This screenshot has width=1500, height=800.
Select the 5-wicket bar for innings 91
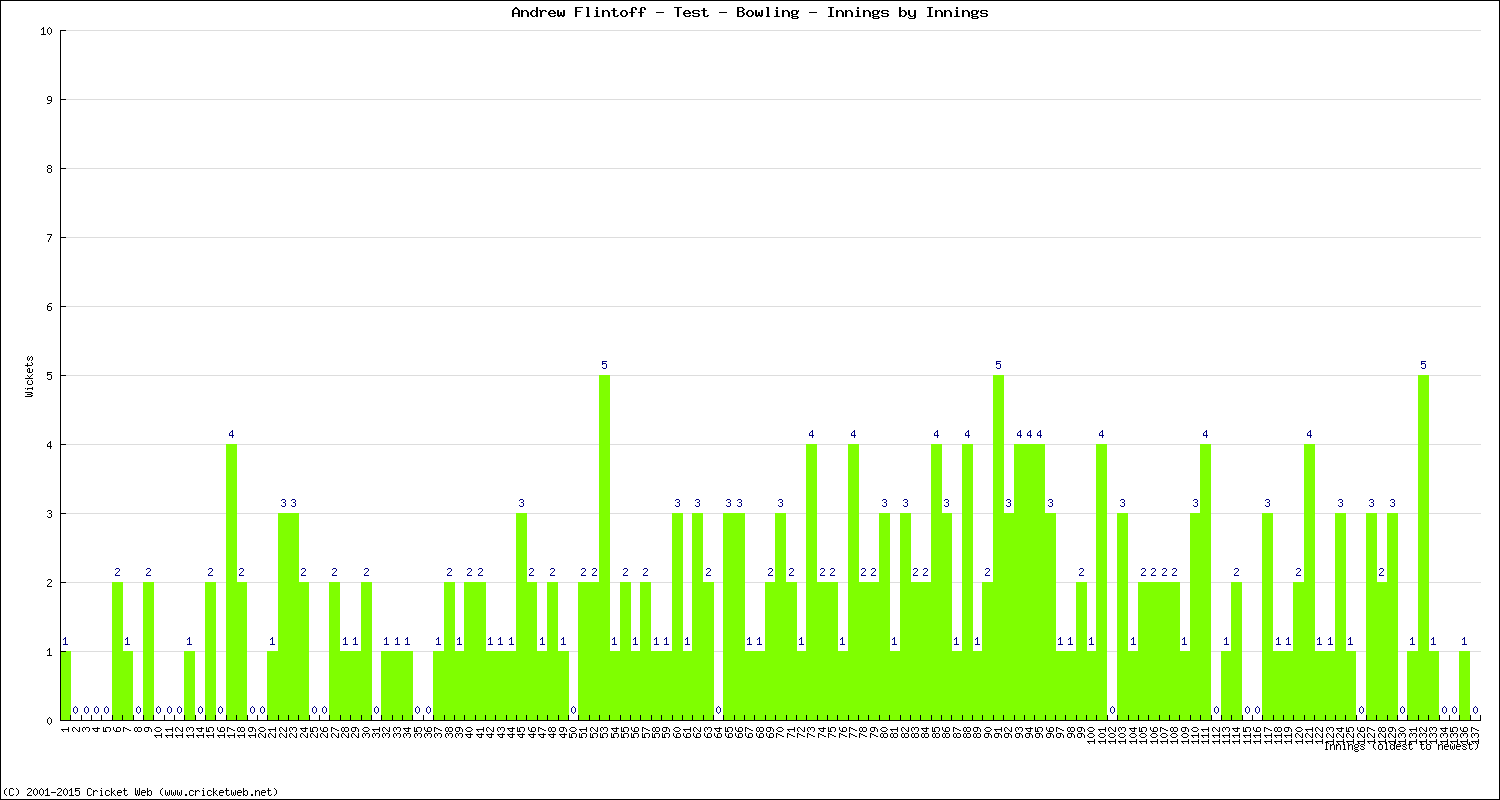click(998, 548)
